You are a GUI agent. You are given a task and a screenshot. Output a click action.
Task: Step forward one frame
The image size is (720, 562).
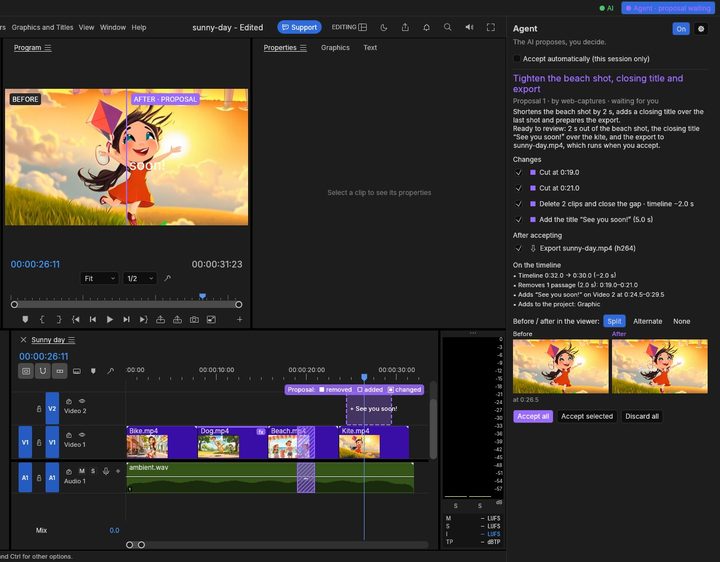pos(126,320)
